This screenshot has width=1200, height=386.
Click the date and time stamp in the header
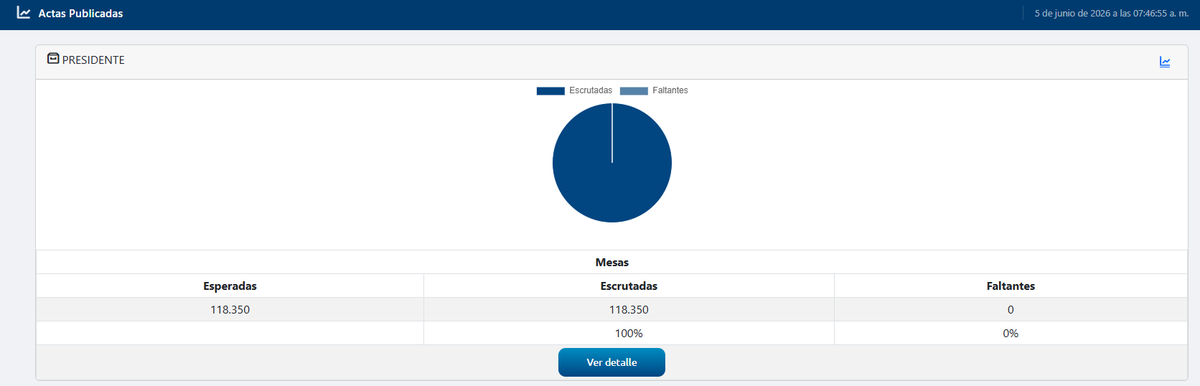click(x=1113, y=14)
